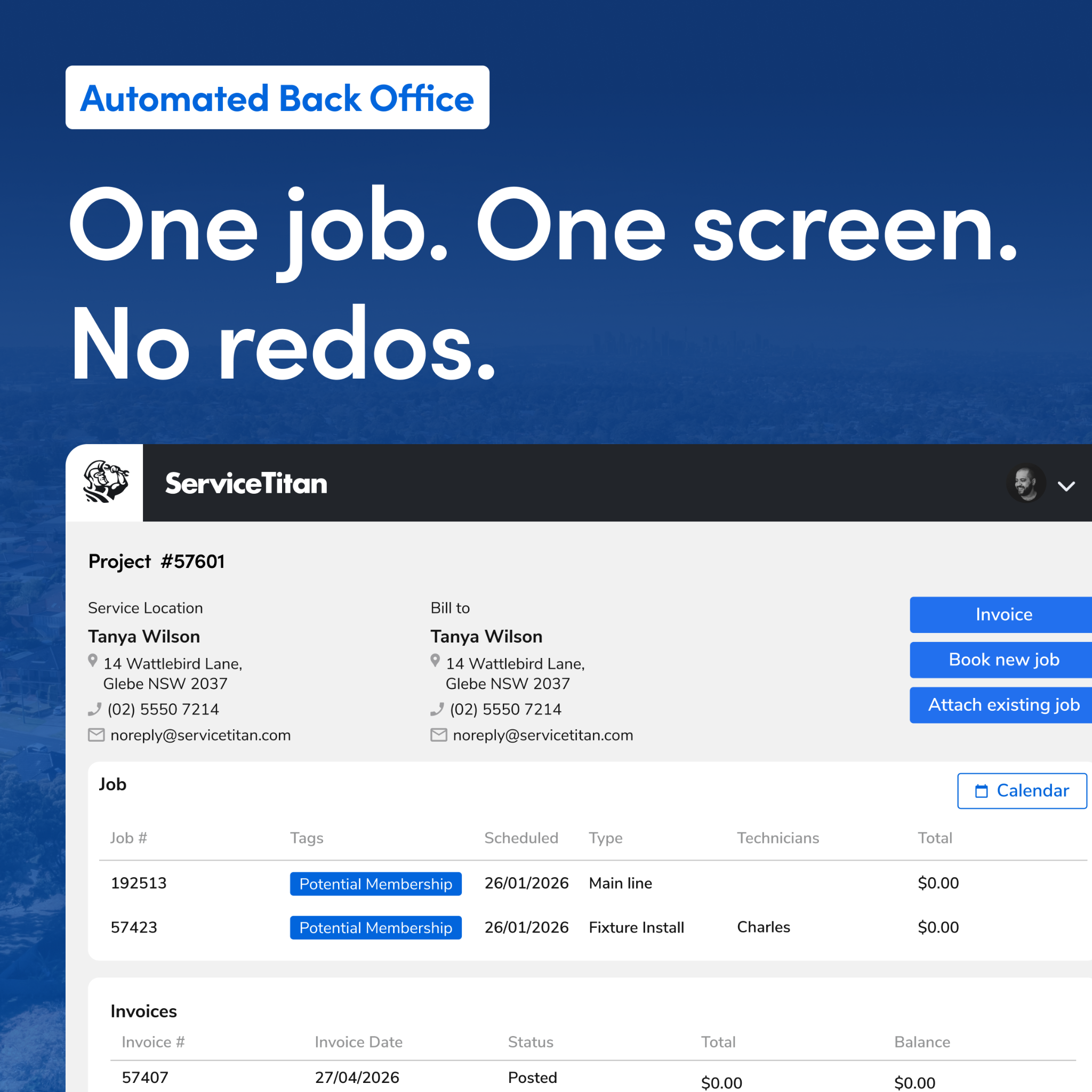Click the Technicians column header
Viewport: 1092px width, 1092px height.
[x=778, y=838]
